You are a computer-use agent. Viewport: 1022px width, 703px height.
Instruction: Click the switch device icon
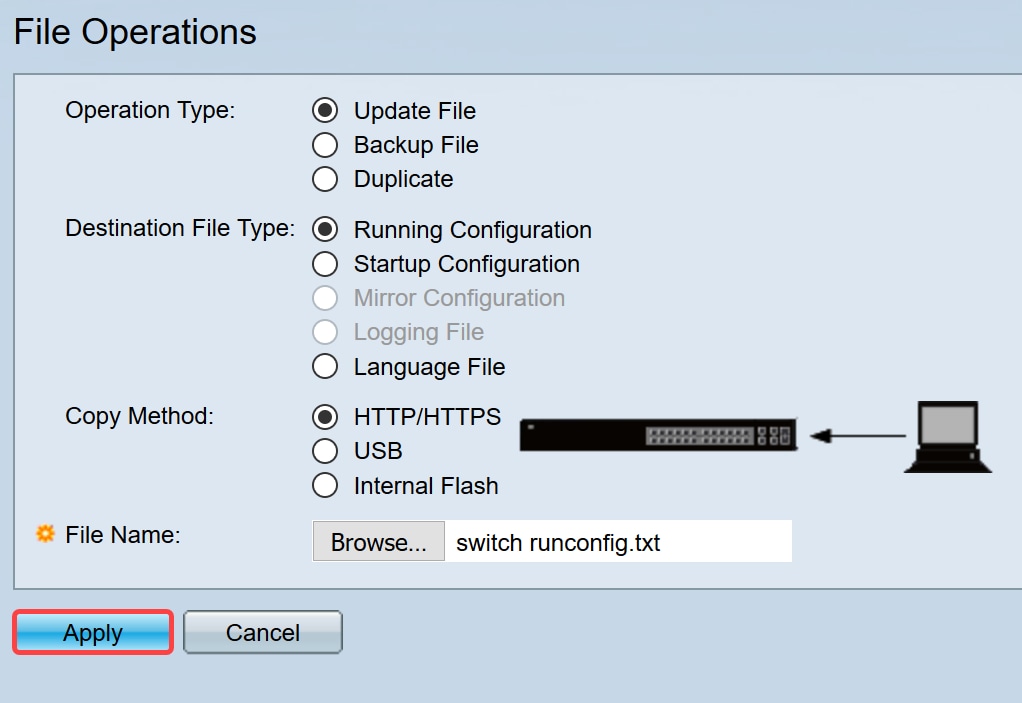pyautogui.click(x=658, y=435)
